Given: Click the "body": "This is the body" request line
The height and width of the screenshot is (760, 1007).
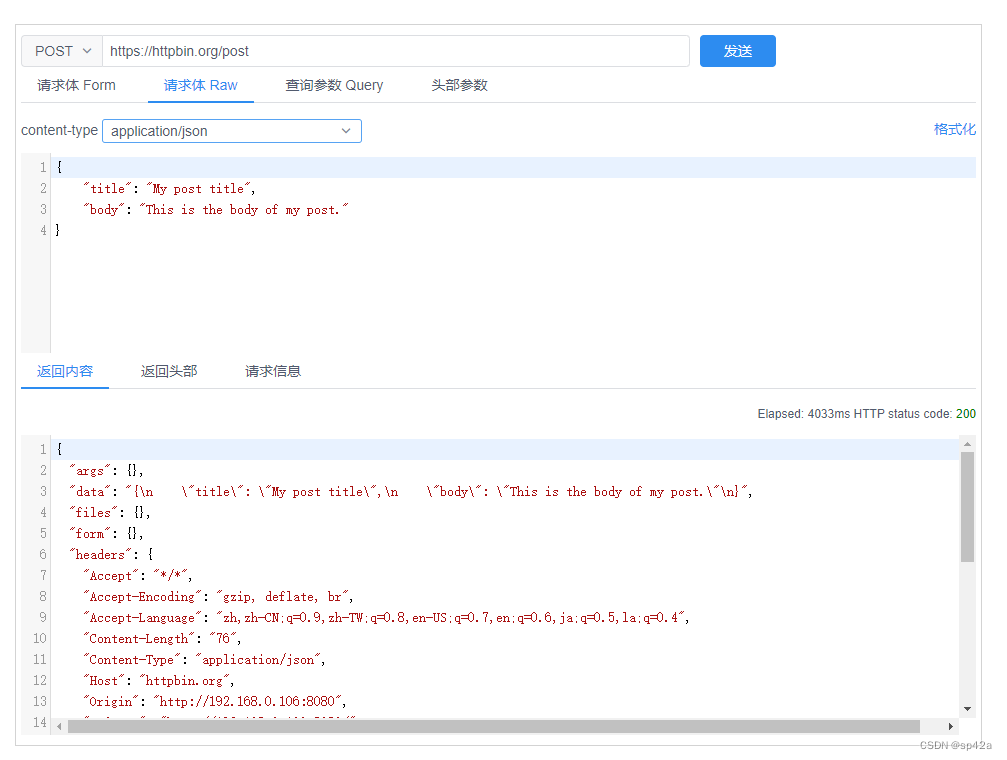Looking at the screenshot, I should (216, 209).
